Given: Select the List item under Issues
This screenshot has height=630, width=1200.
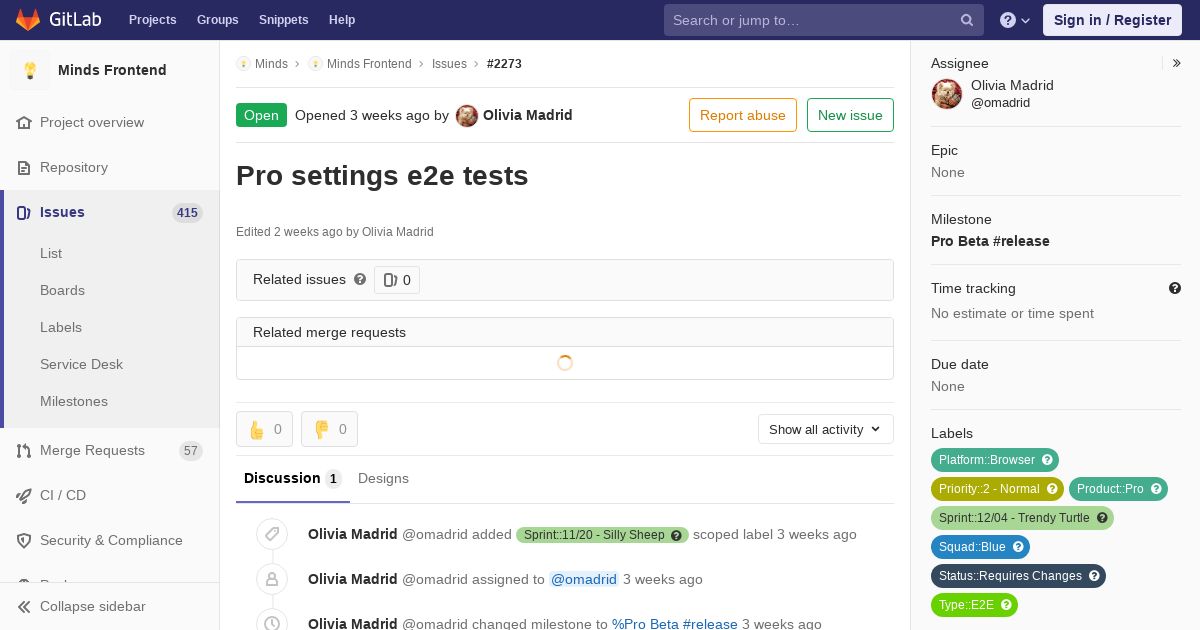Looking at the screenshot, I should [x=51, y=254].
